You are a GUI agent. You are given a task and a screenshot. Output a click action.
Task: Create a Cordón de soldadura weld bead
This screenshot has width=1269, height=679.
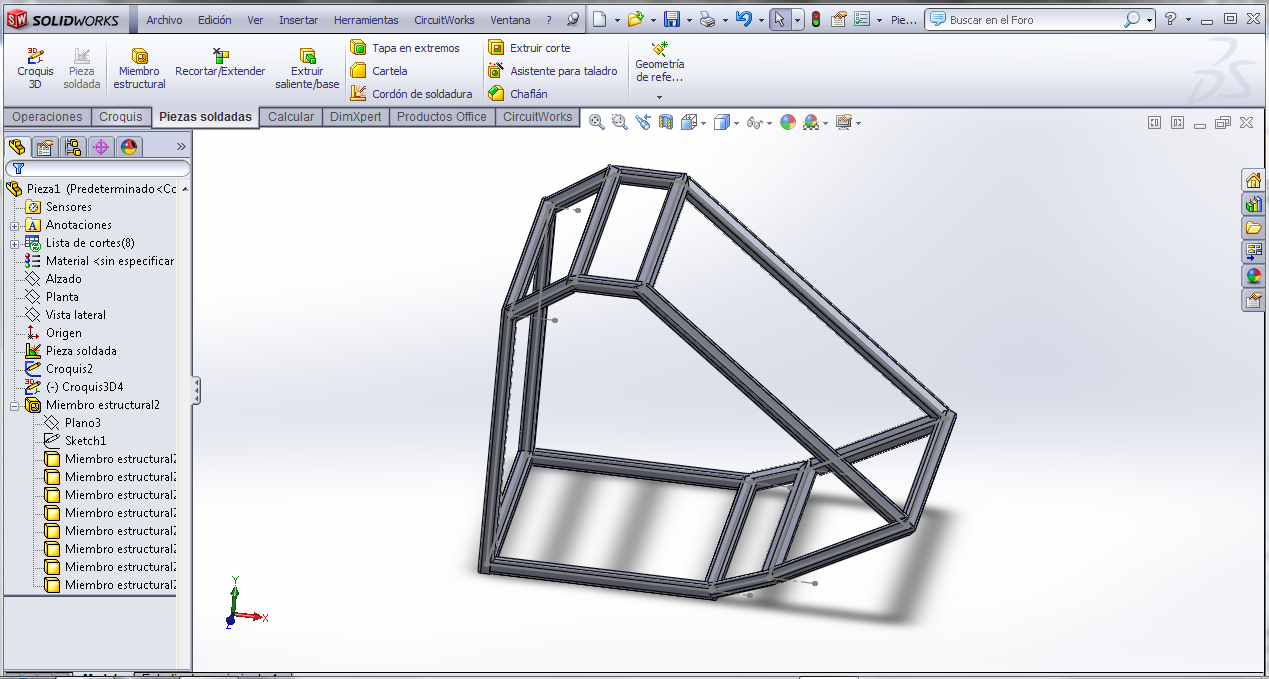411,94
